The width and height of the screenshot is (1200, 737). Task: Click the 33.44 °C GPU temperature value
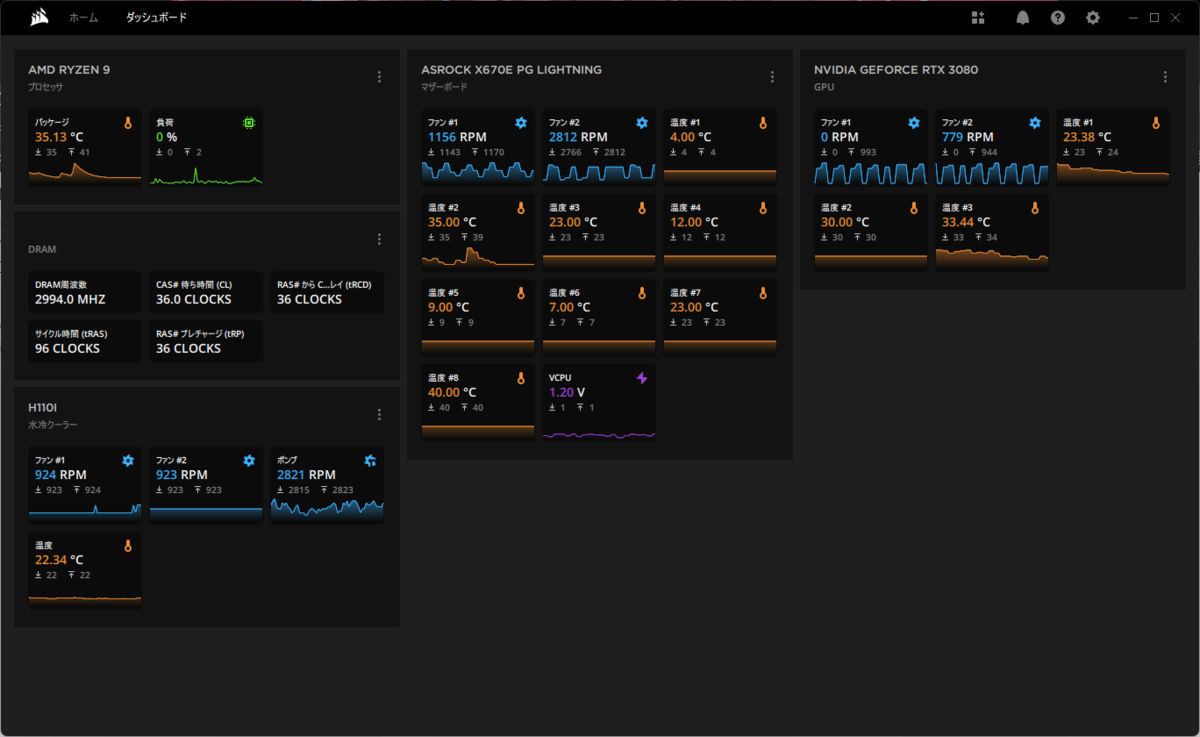(x=966, y=222)
